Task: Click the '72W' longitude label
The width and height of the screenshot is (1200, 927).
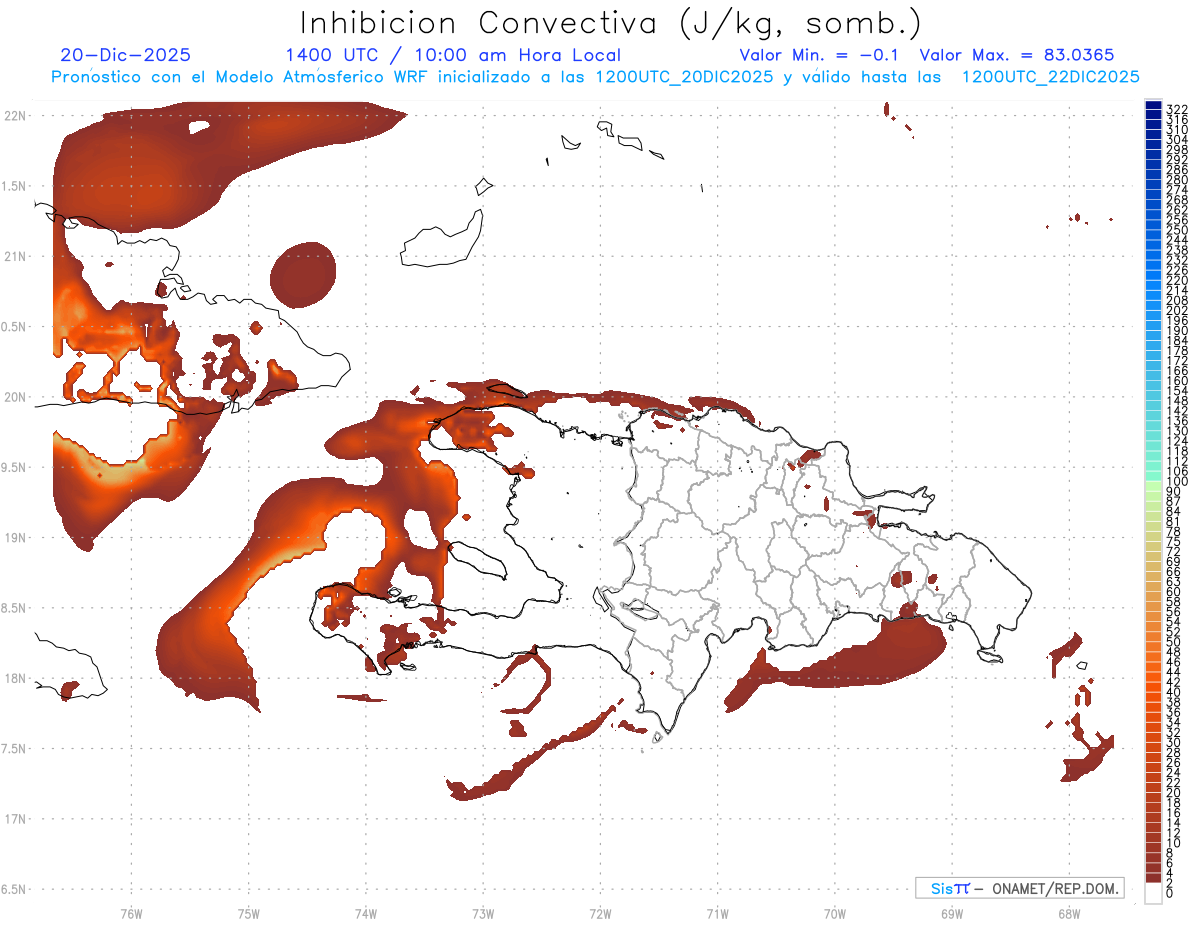Action: point(600,913)
